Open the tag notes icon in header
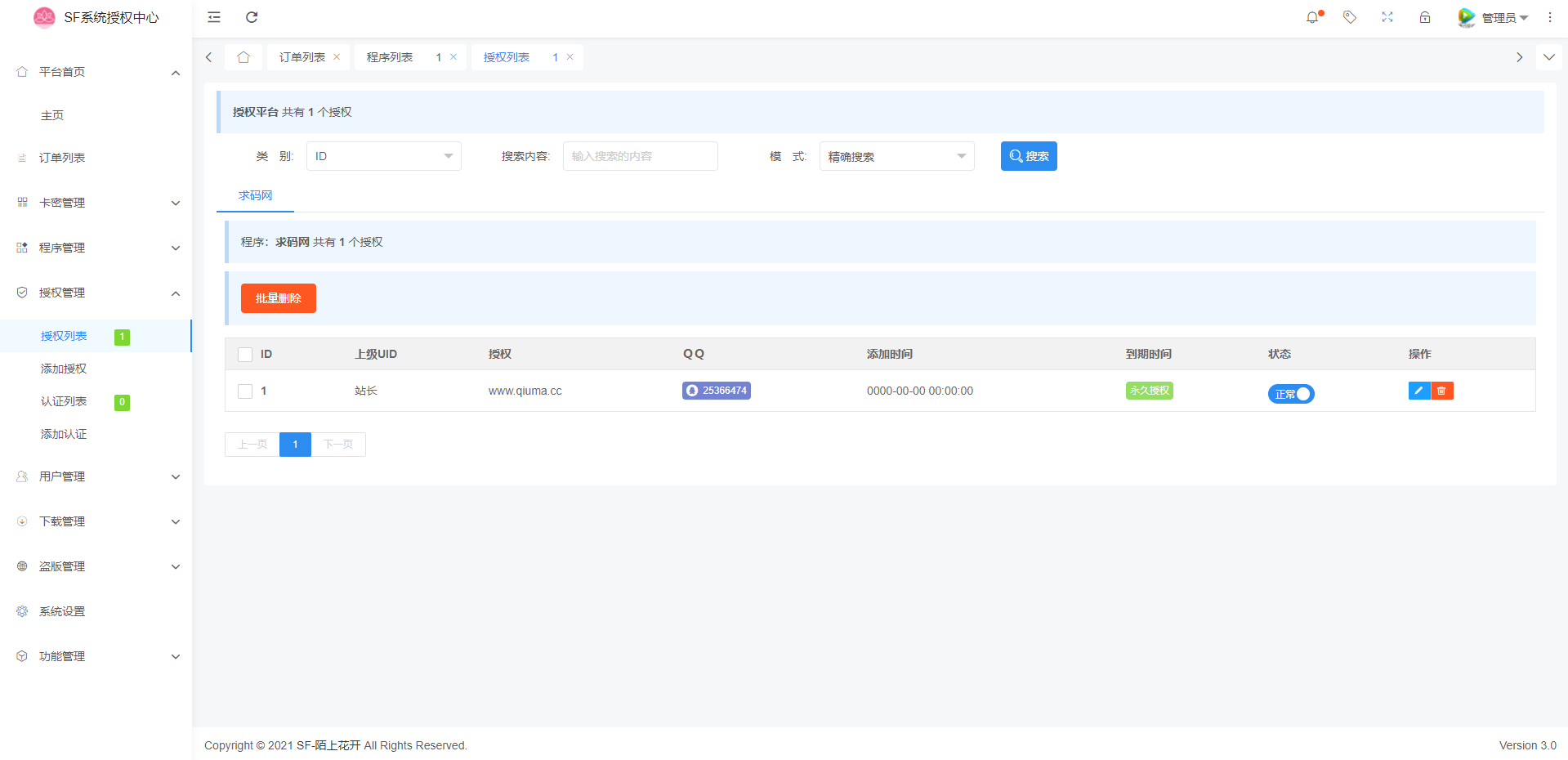 coord(1350,17)
